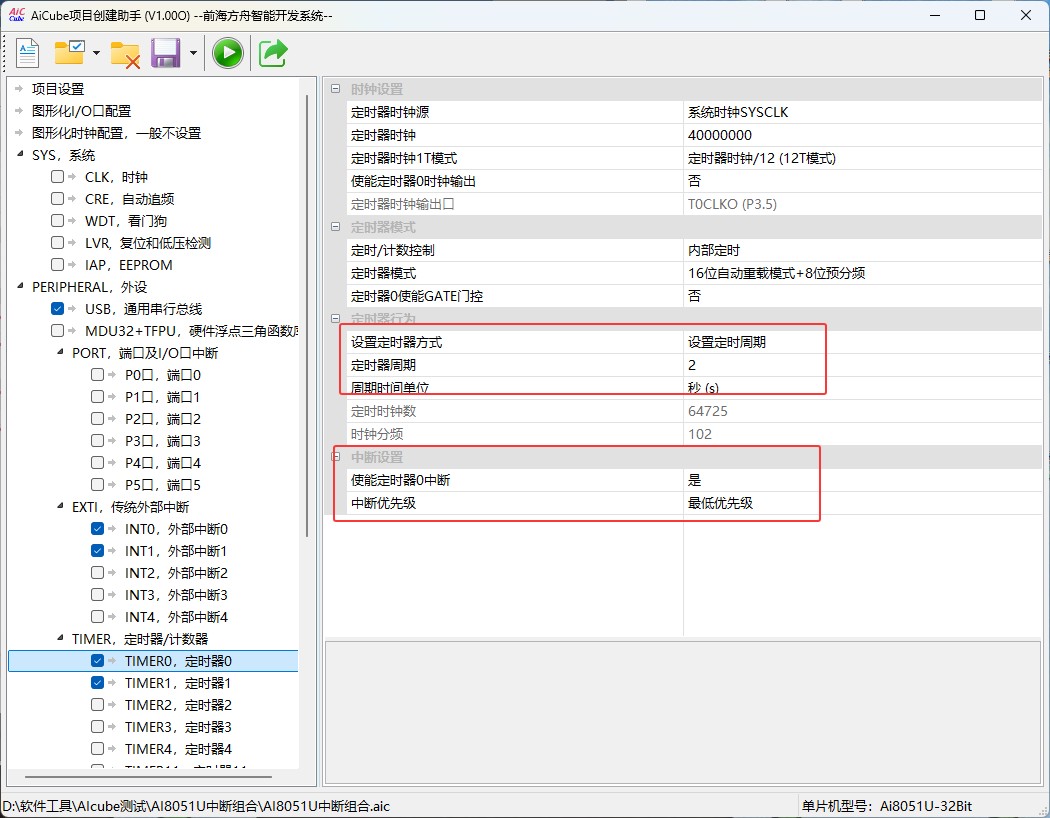
Task: Click the TOCLKO (P3.5) output port value
Action: point(862,204)
